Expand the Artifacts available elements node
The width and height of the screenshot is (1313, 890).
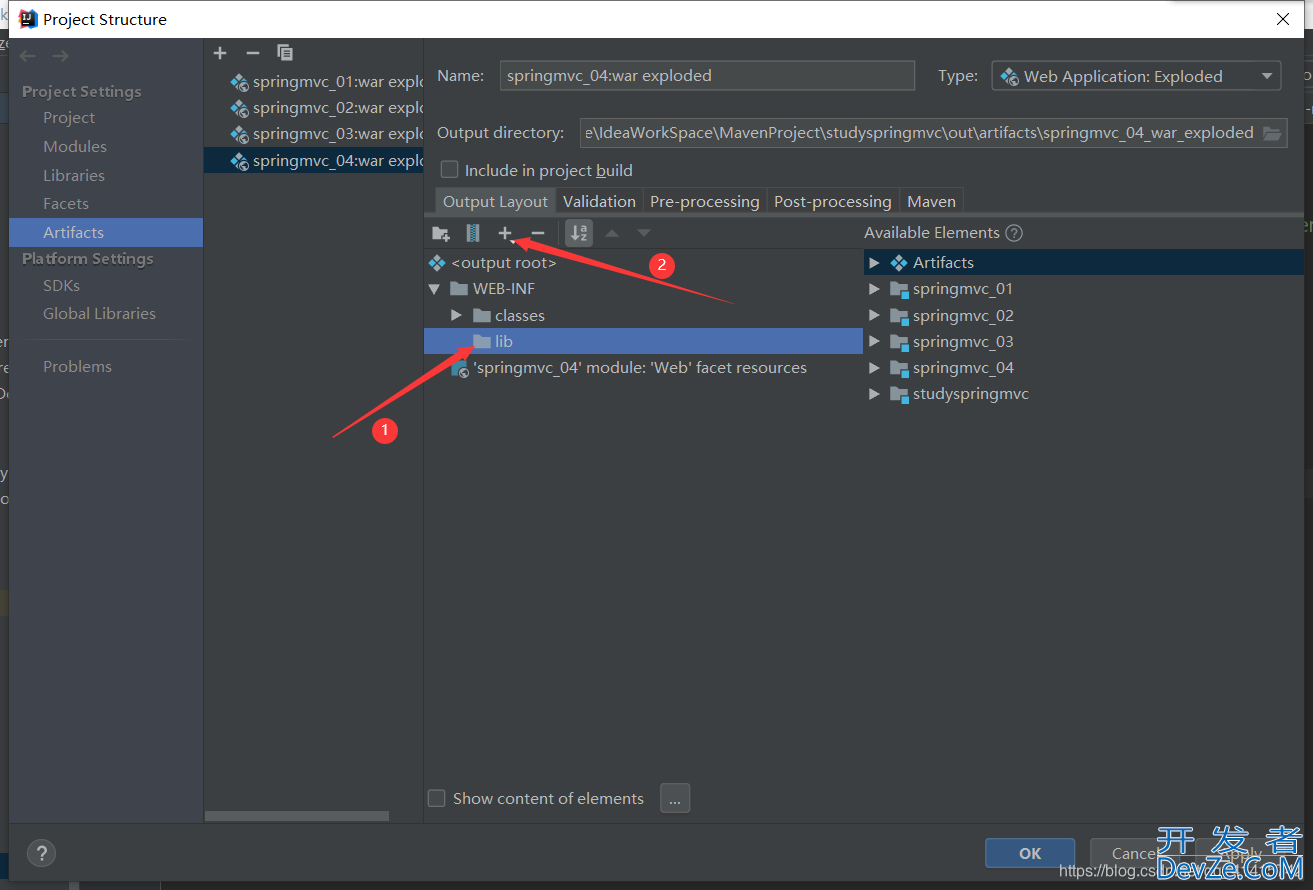tap(874, 263)
